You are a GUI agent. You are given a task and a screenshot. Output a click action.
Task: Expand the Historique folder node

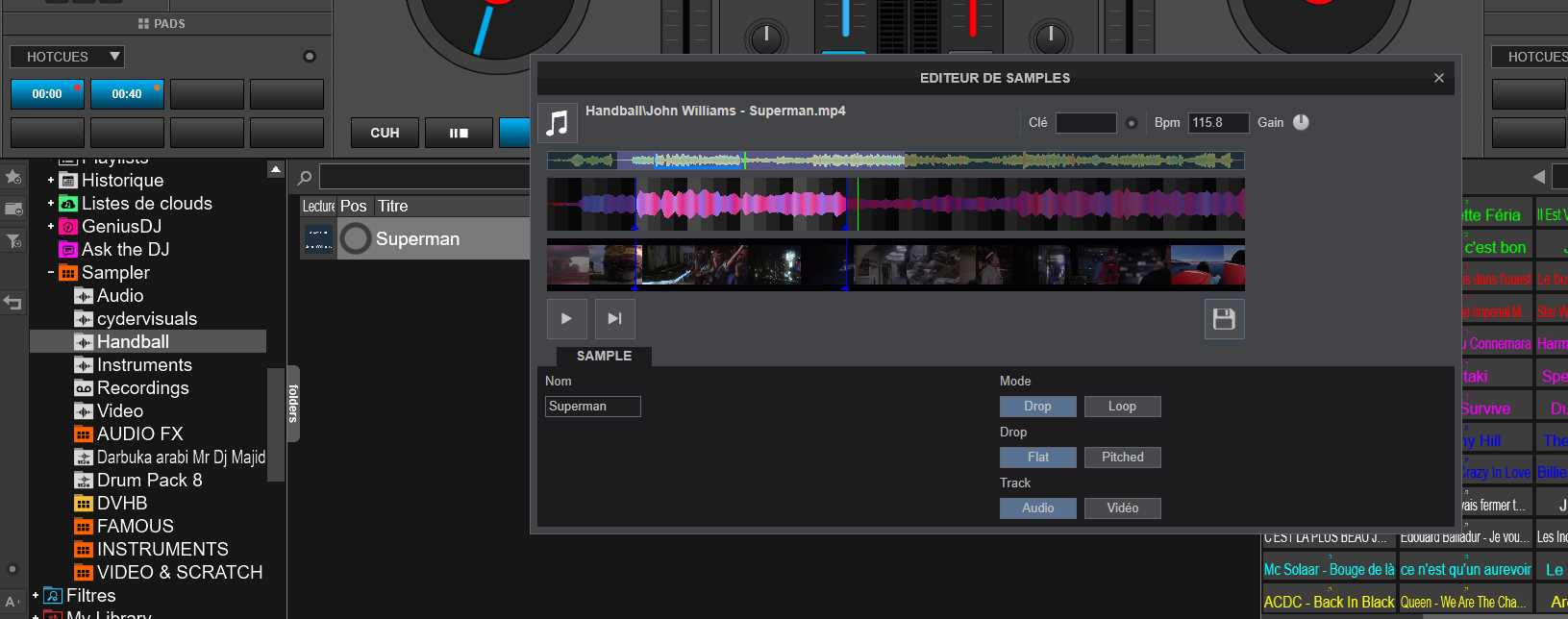(51, 180)
